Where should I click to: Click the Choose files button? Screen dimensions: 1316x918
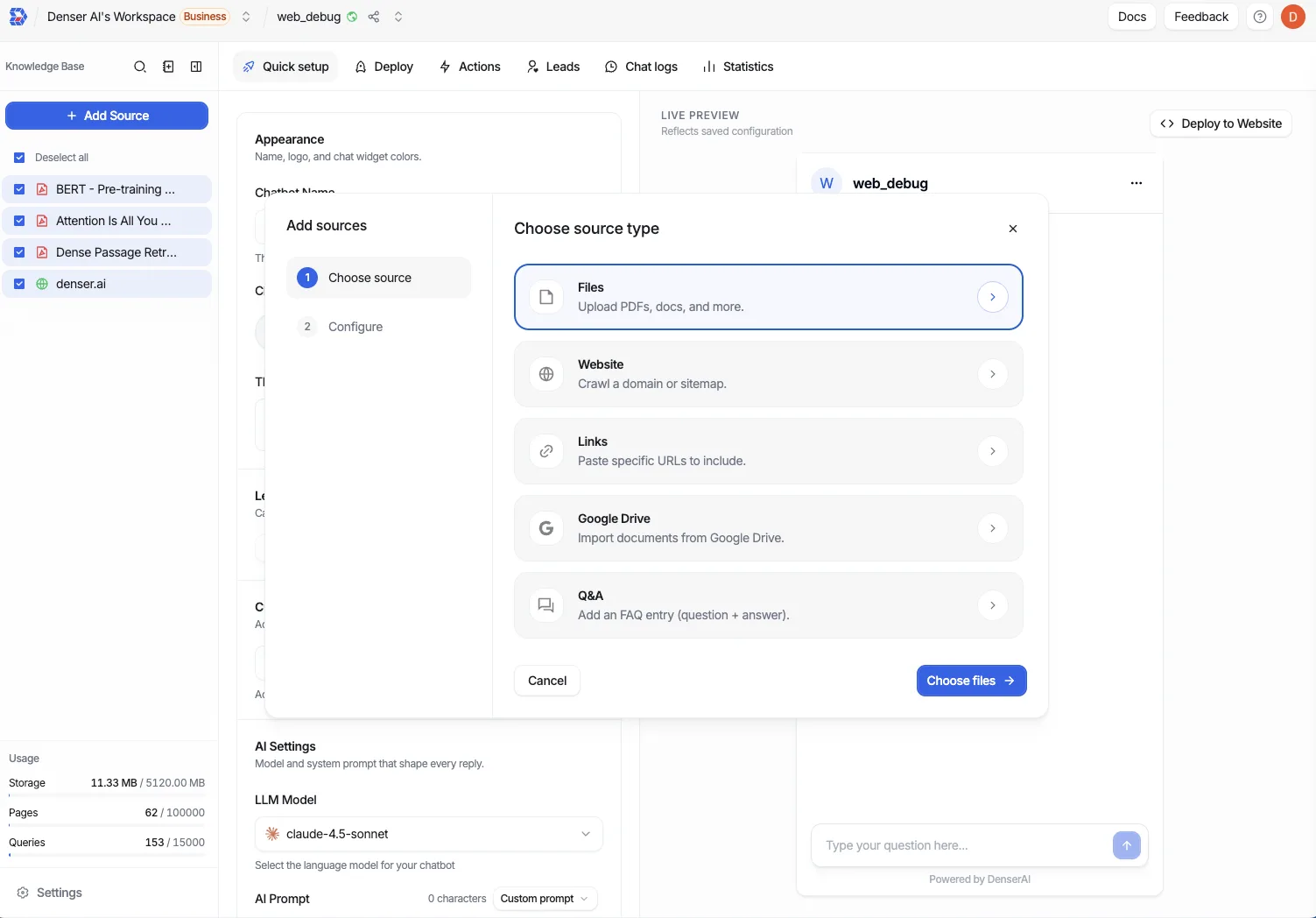(971, 681)
